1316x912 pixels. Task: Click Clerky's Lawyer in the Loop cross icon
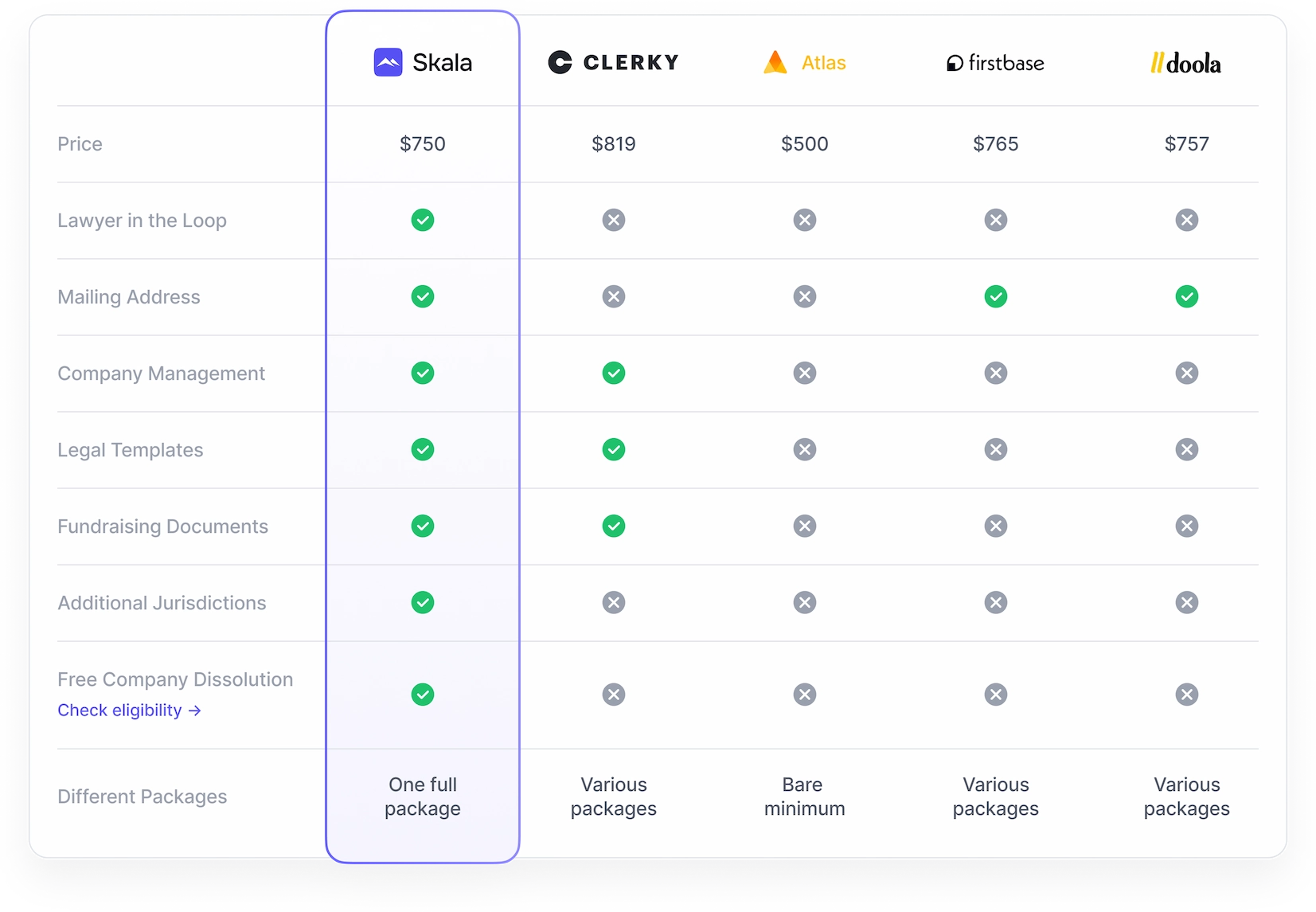[614, 220]
